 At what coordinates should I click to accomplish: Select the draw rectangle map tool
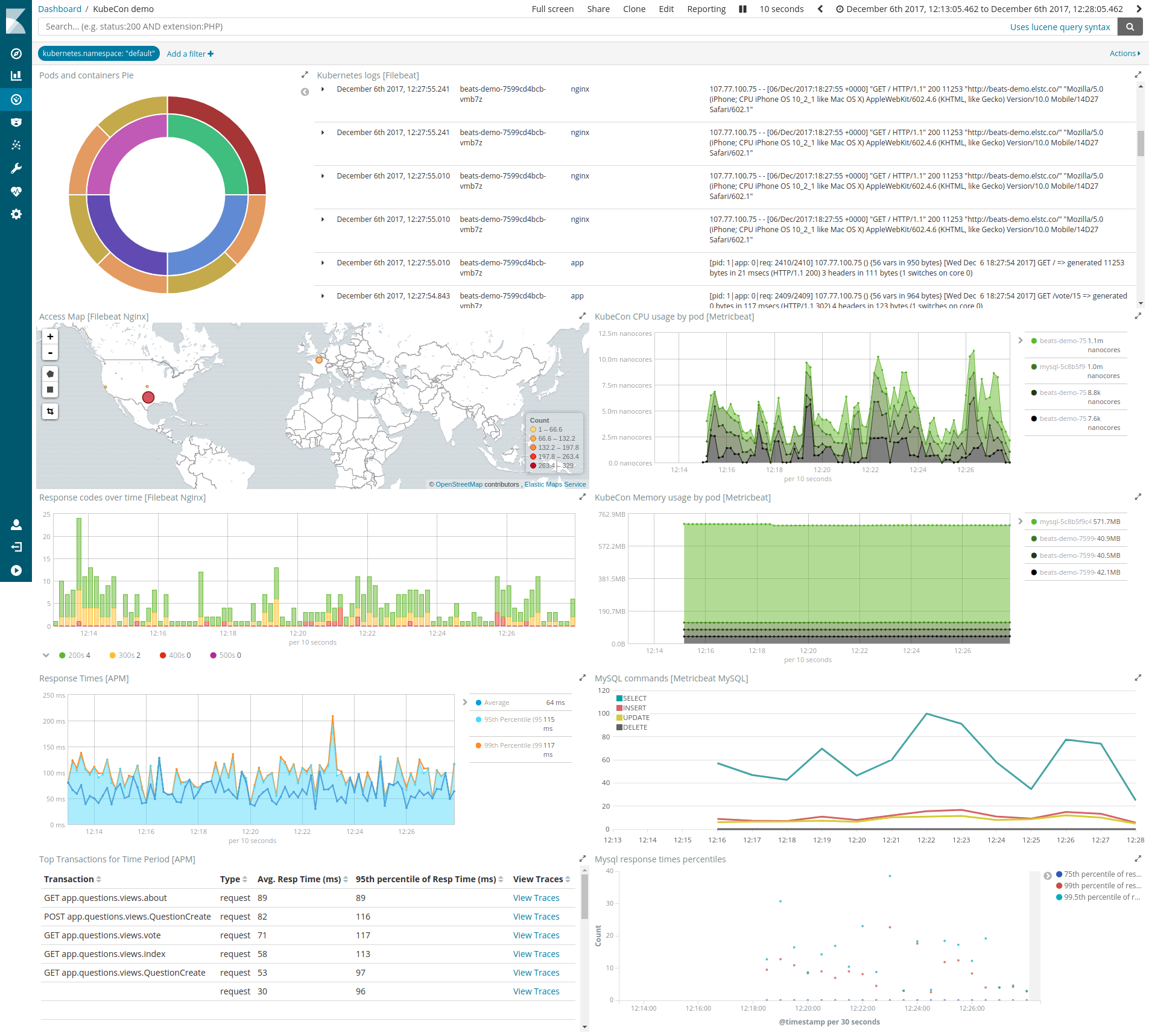tap(50, 390)
